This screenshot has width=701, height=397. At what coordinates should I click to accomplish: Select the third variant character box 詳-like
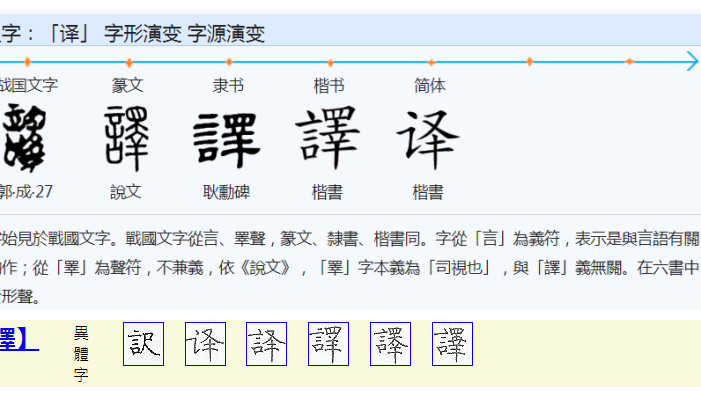coord(266,344)
